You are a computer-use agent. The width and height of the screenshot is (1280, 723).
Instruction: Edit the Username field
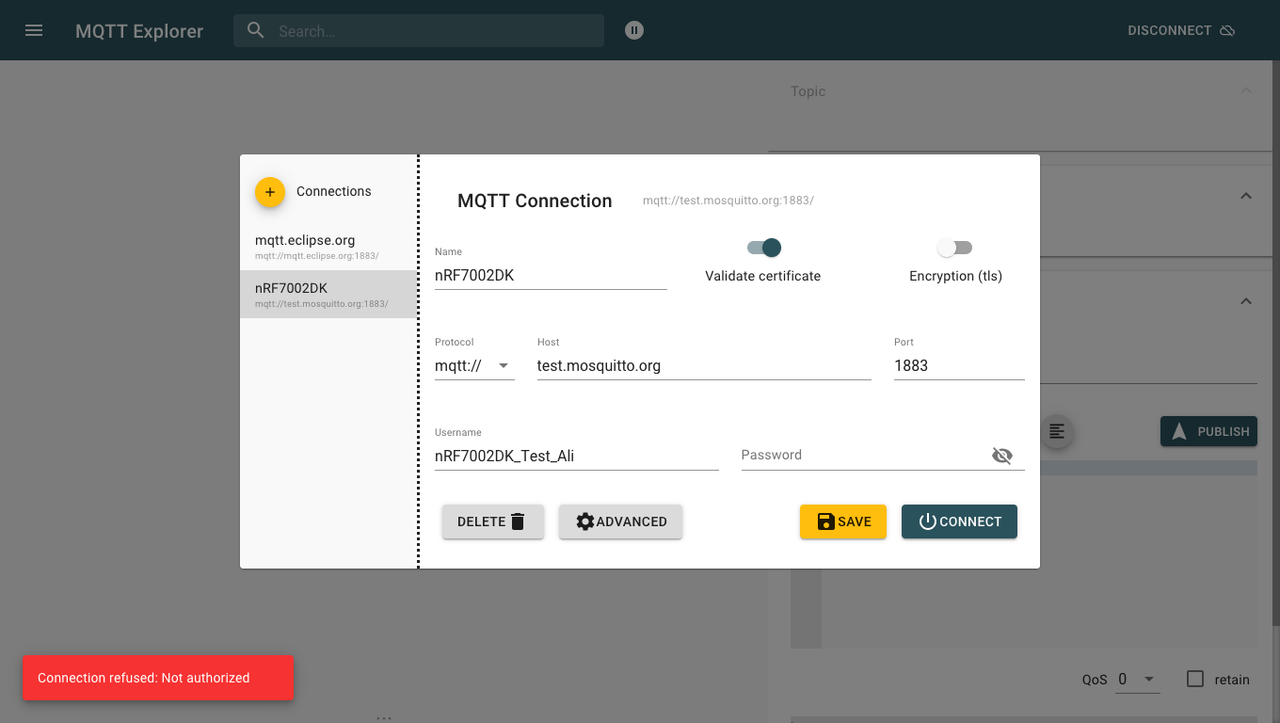point(577,456)
